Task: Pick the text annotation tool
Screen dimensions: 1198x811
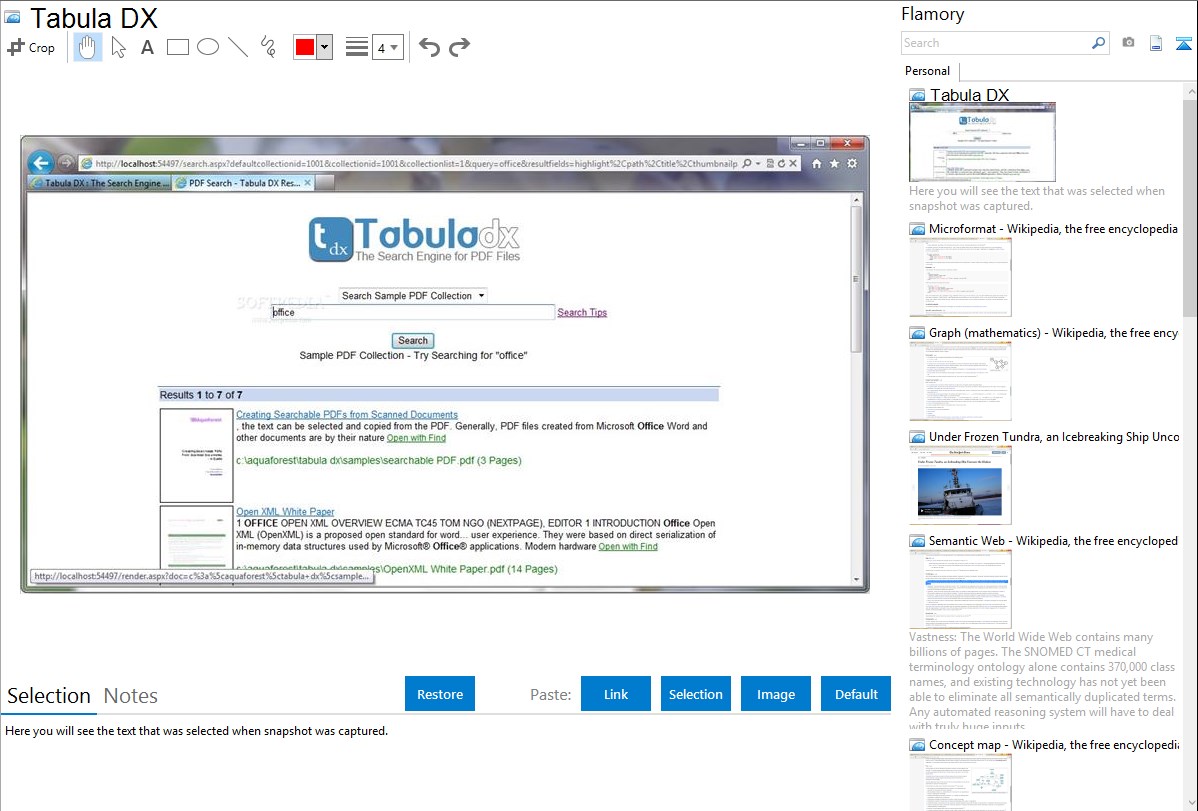Action: click(x=147, y=47)
